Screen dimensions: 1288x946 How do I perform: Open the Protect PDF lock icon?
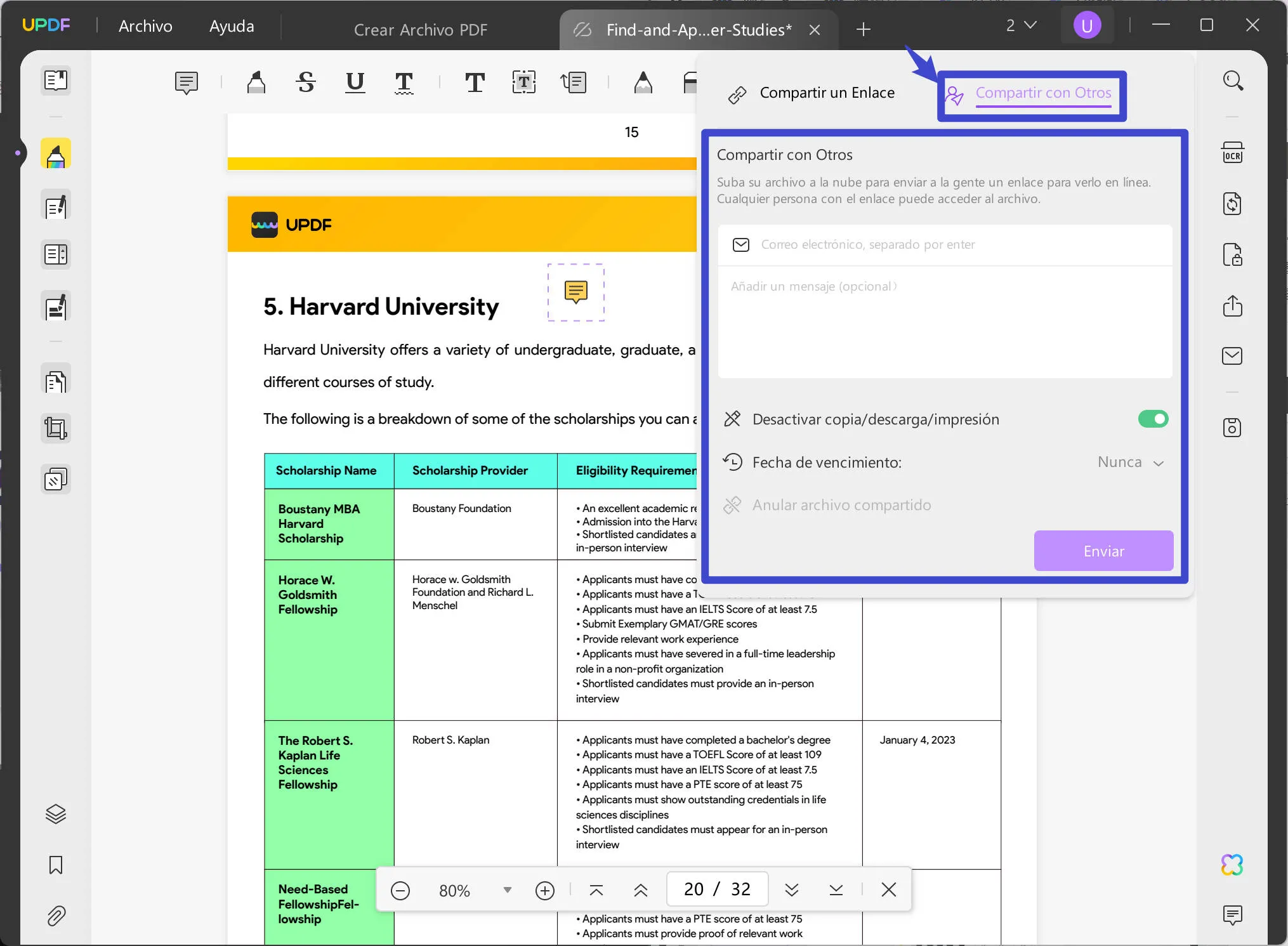click(1232, 254)
